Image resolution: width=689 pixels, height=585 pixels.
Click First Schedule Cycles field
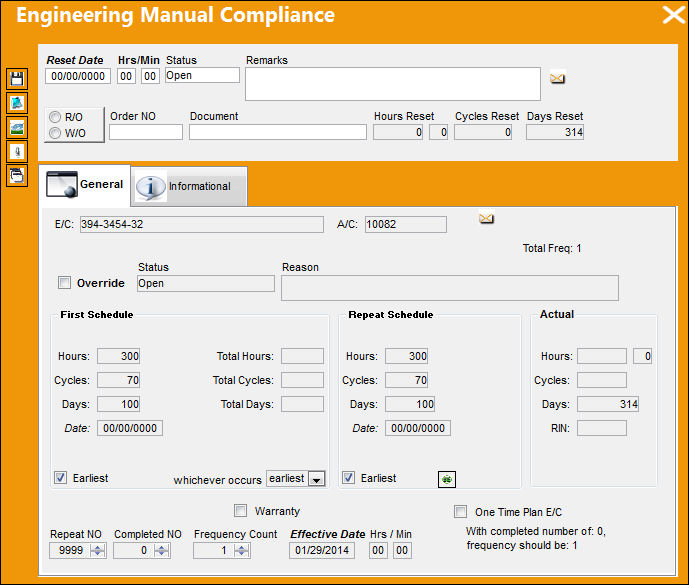coord(119,380)
